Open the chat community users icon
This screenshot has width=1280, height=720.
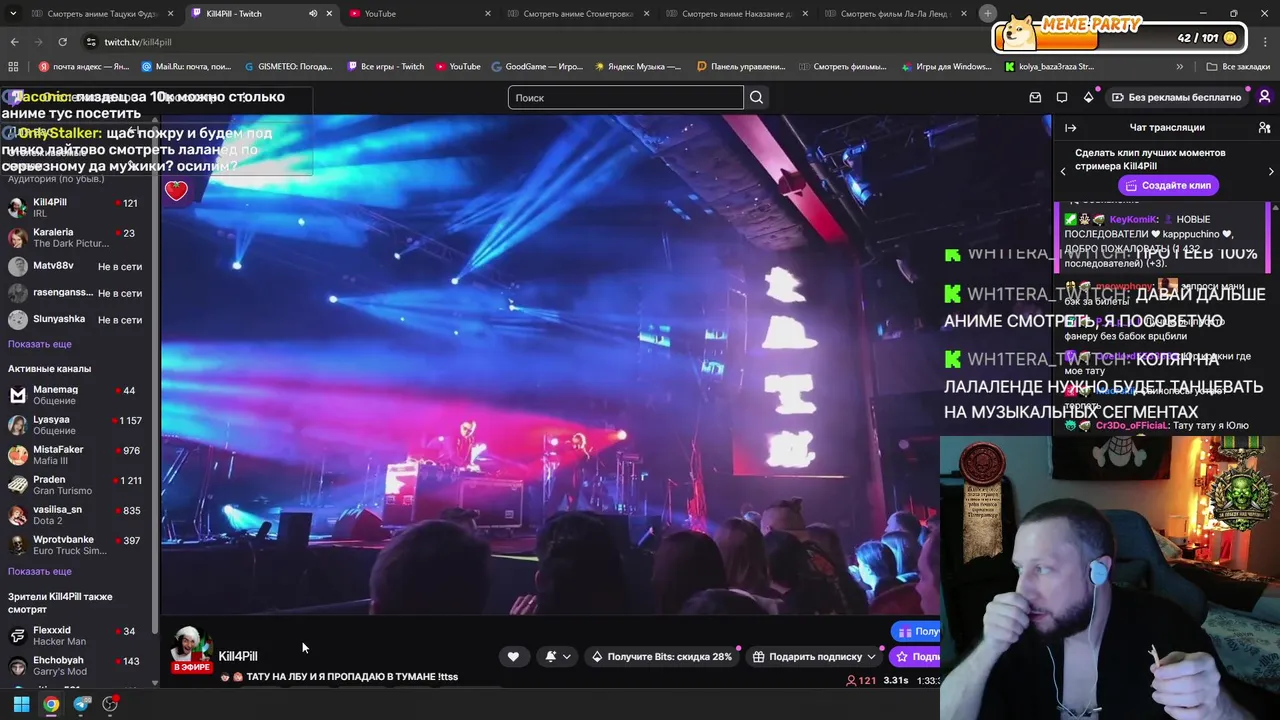[x=1264, y=127]
